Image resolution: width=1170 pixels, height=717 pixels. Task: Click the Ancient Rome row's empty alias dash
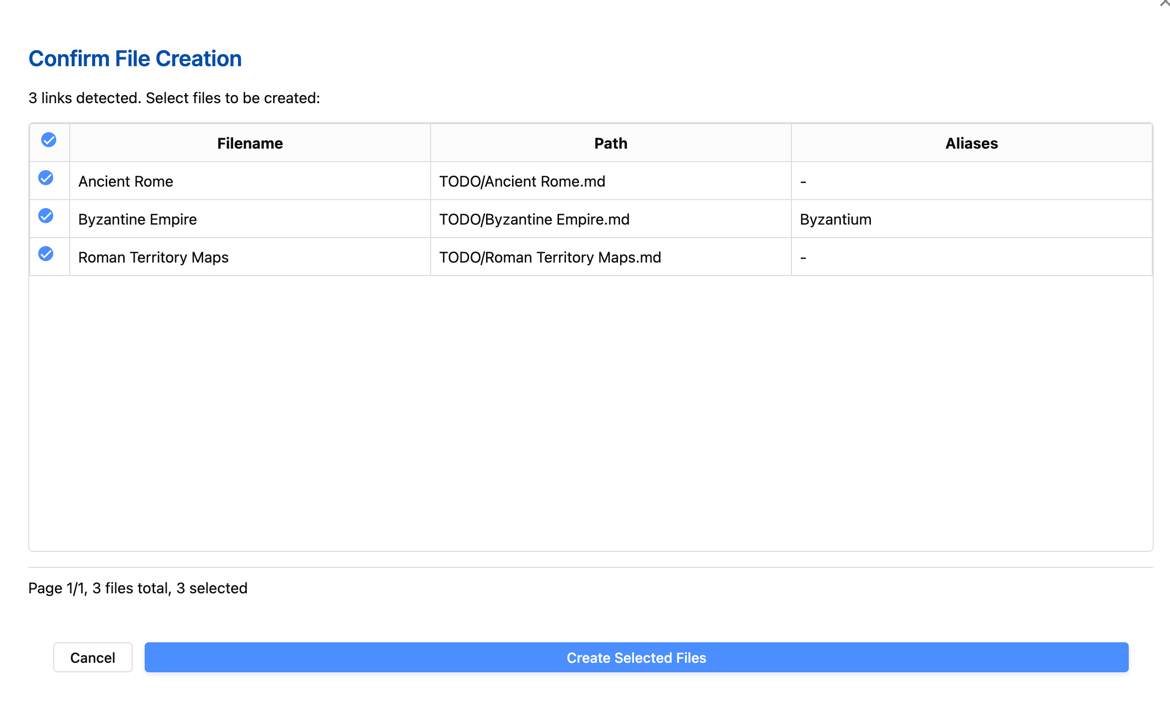pos(803,182)
